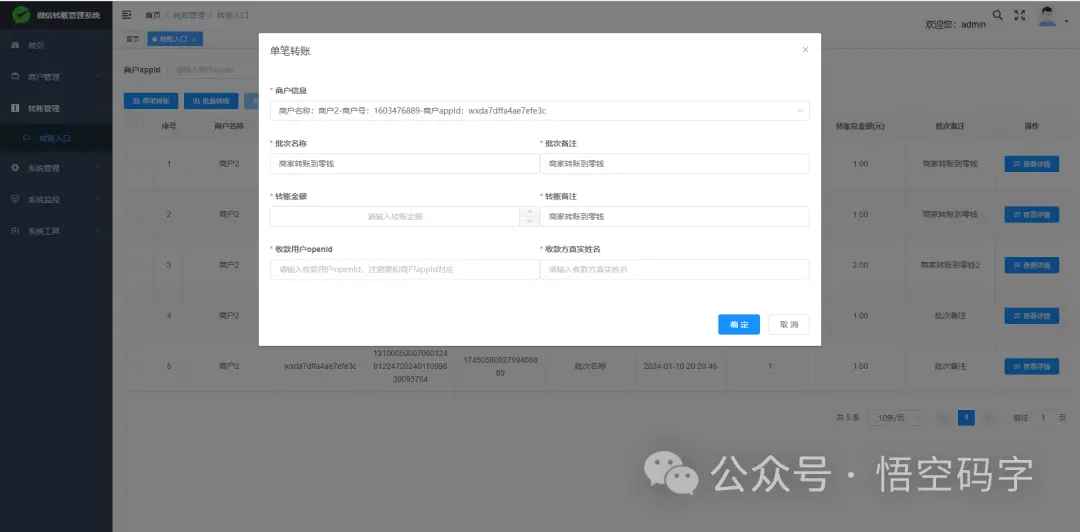Open the 商户信息 dropdown in dialog
The image size is (1080, 532).
pyautogui.click(x=539, y=110)
